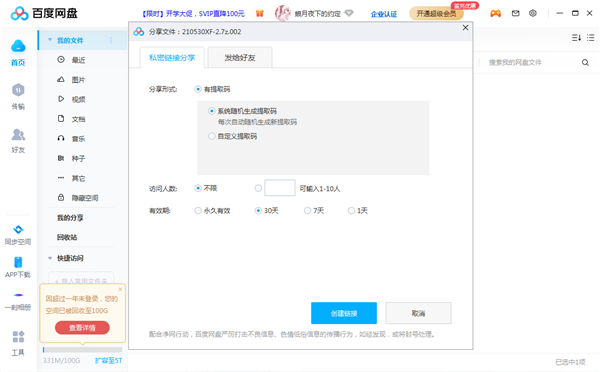Screen dimensions: 600x372
Task: Collapse the 快捷访问 section arrow
Action: pos(50,258)
